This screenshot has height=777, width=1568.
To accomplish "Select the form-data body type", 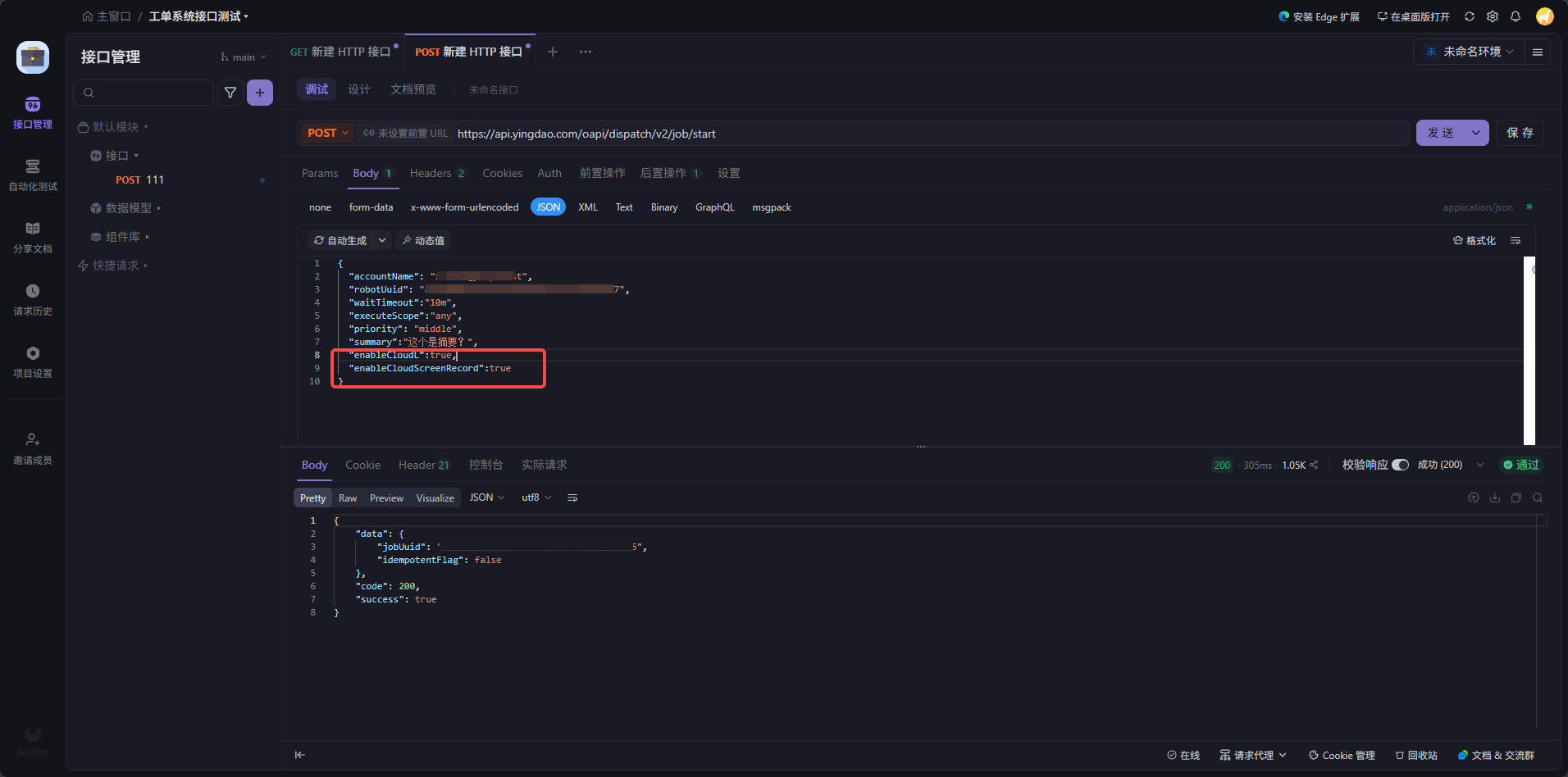I will point(371,207).
